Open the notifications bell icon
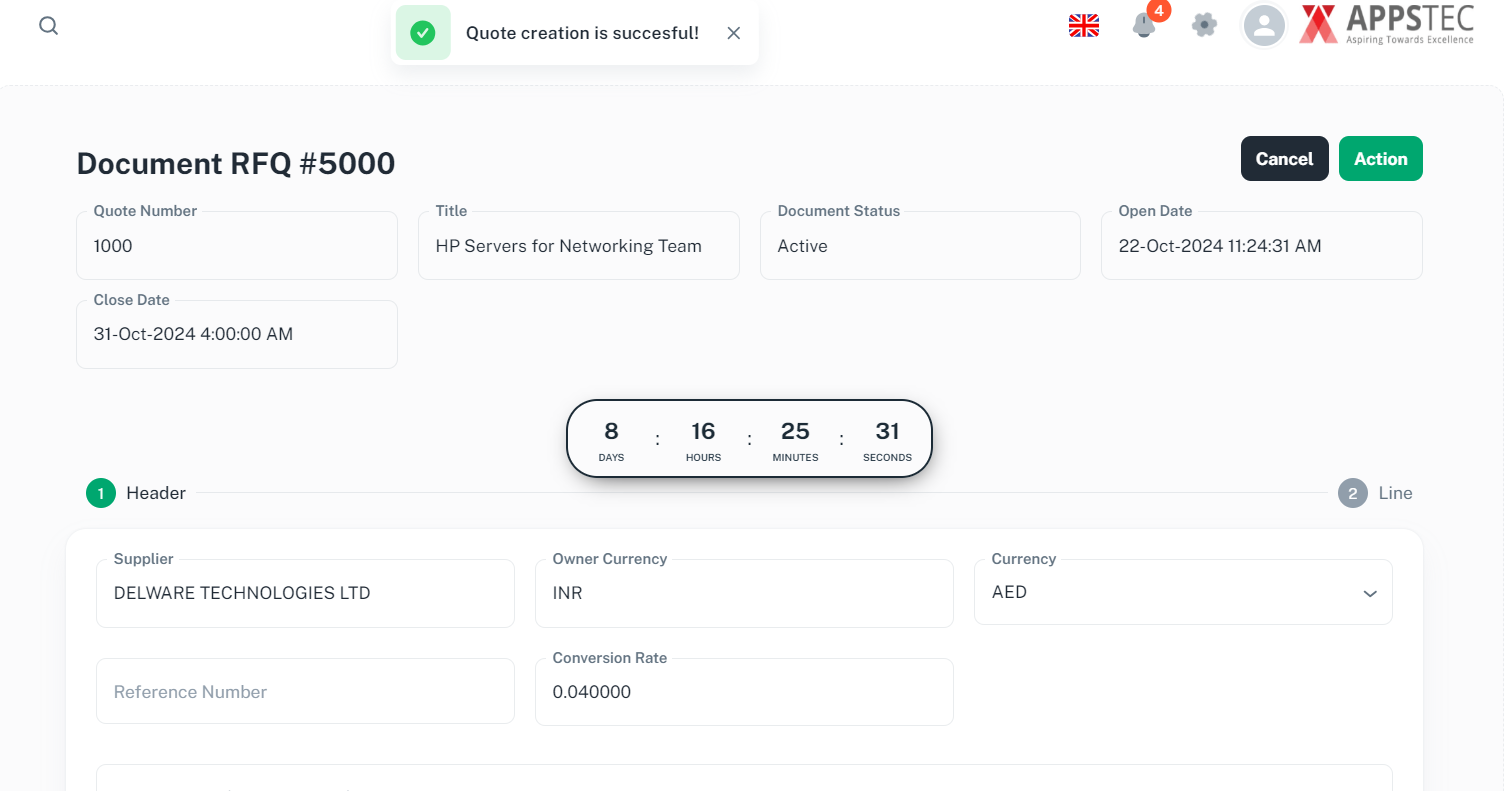The width and height of the screenshot is (1510, 791). [1144, 26]
